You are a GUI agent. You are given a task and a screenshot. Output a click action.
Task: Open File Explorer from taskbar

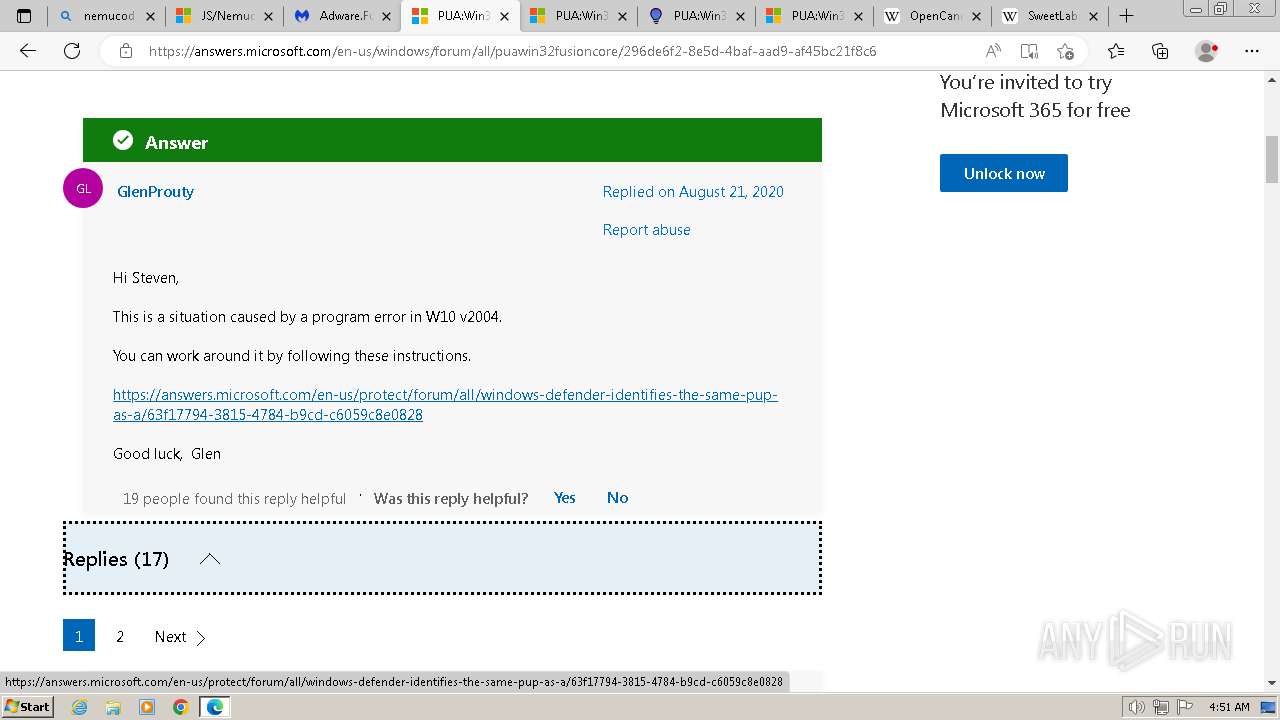pos(113,707)
